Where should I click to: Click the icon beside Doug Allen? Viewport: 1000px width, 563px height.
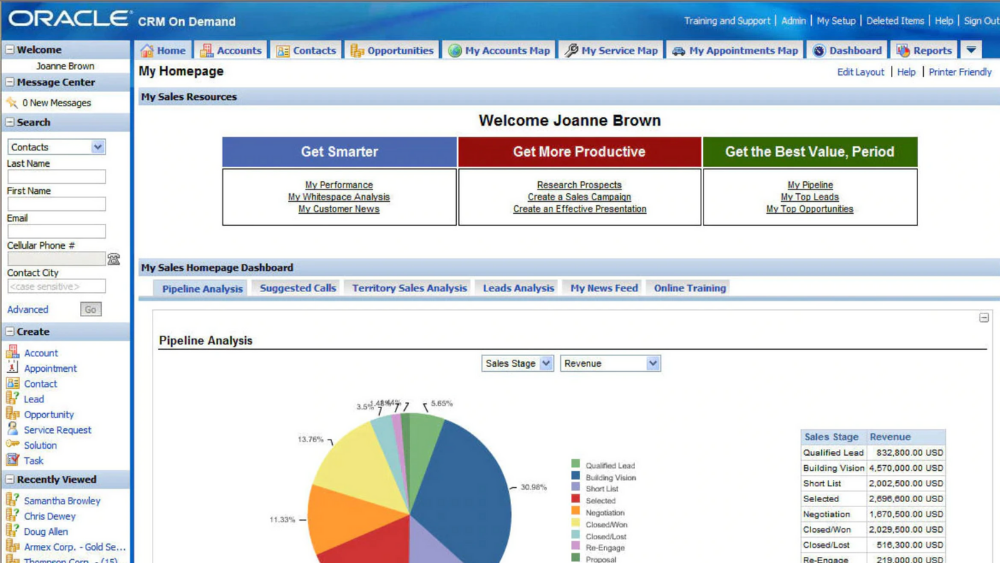(13, 530)
